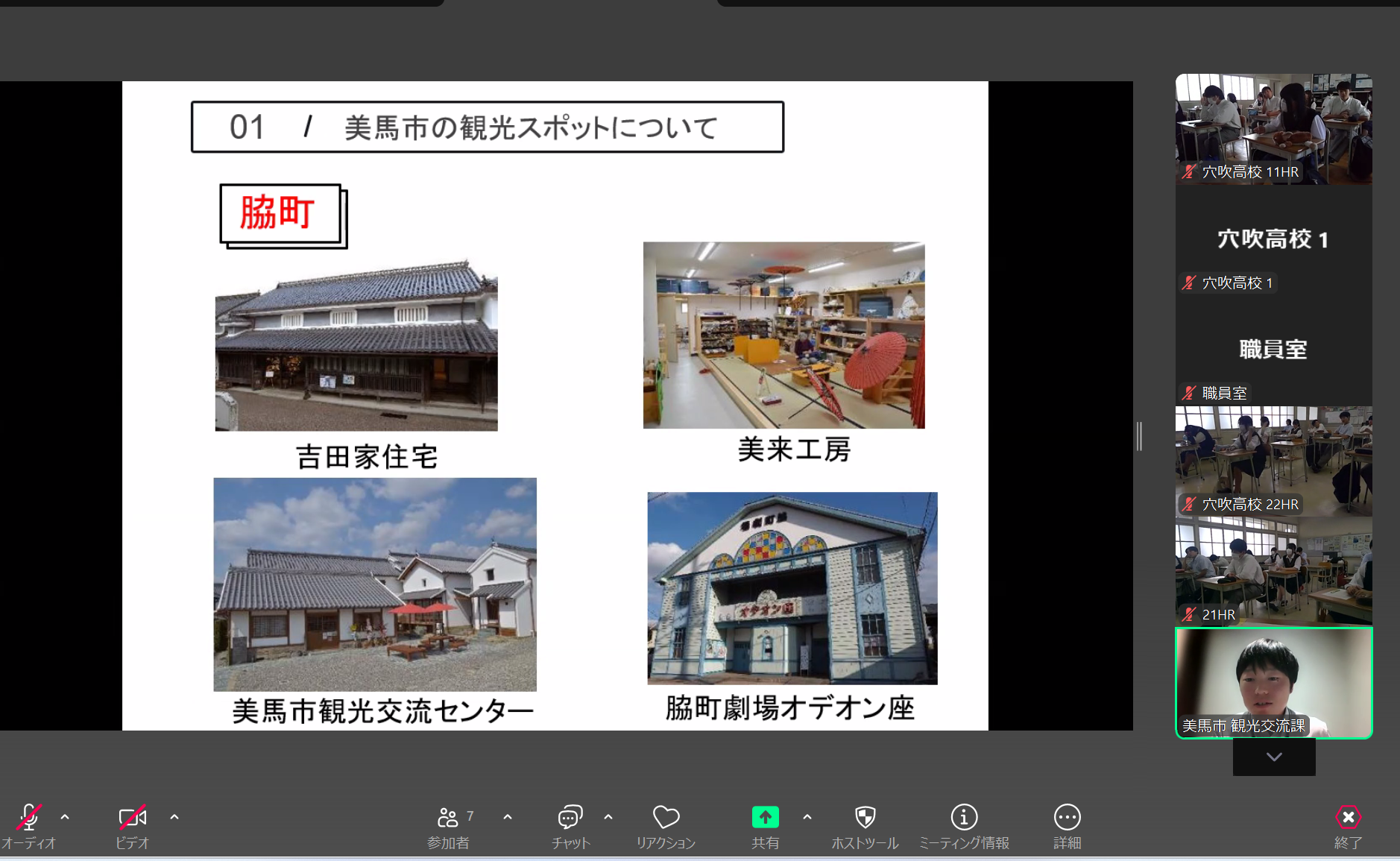Select the 美馬市 観光交流課 video thumbnail
The height and width of the screenshot is (861, 1400).
click(1273, 682)
